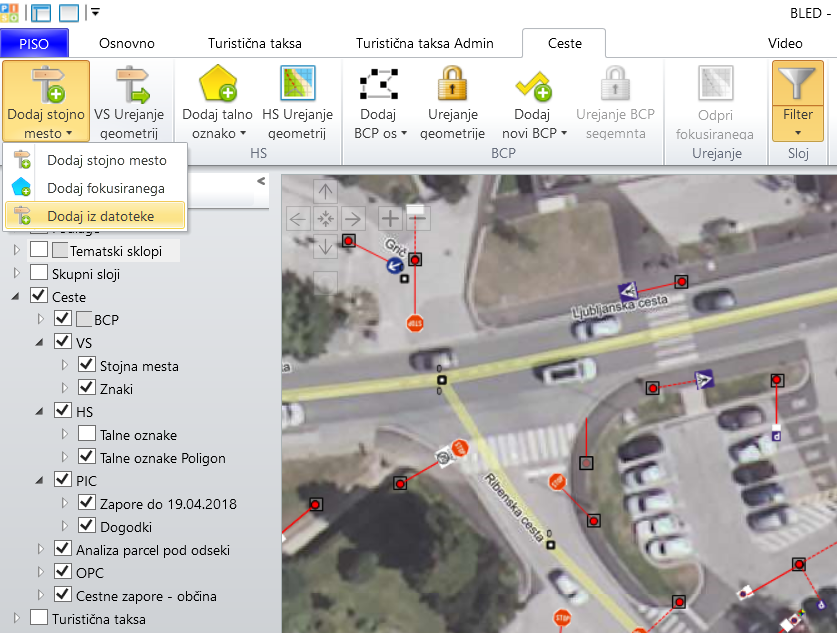Collapse the layers side panel arrow
Image resolution: width=837 pixels, height=633 pixels.
point(261,181)
